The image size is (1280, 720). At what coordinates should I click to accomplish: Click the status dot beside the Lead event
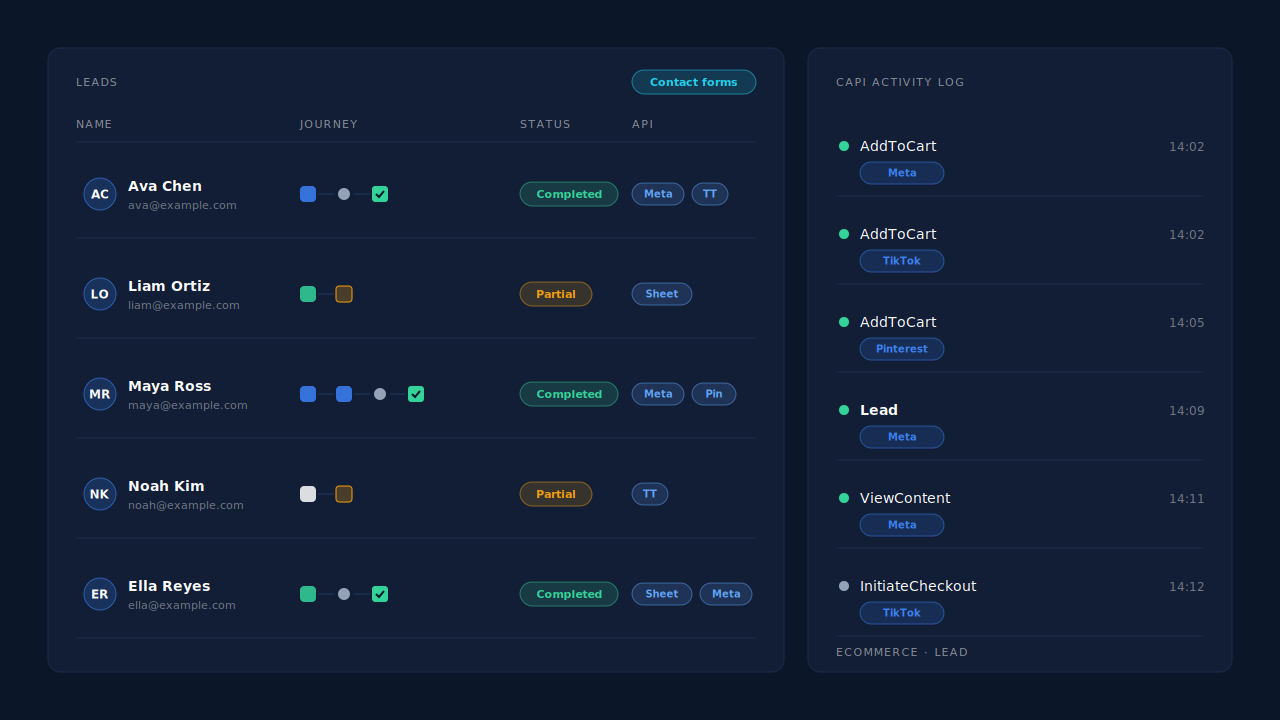[x=844, y=410]
